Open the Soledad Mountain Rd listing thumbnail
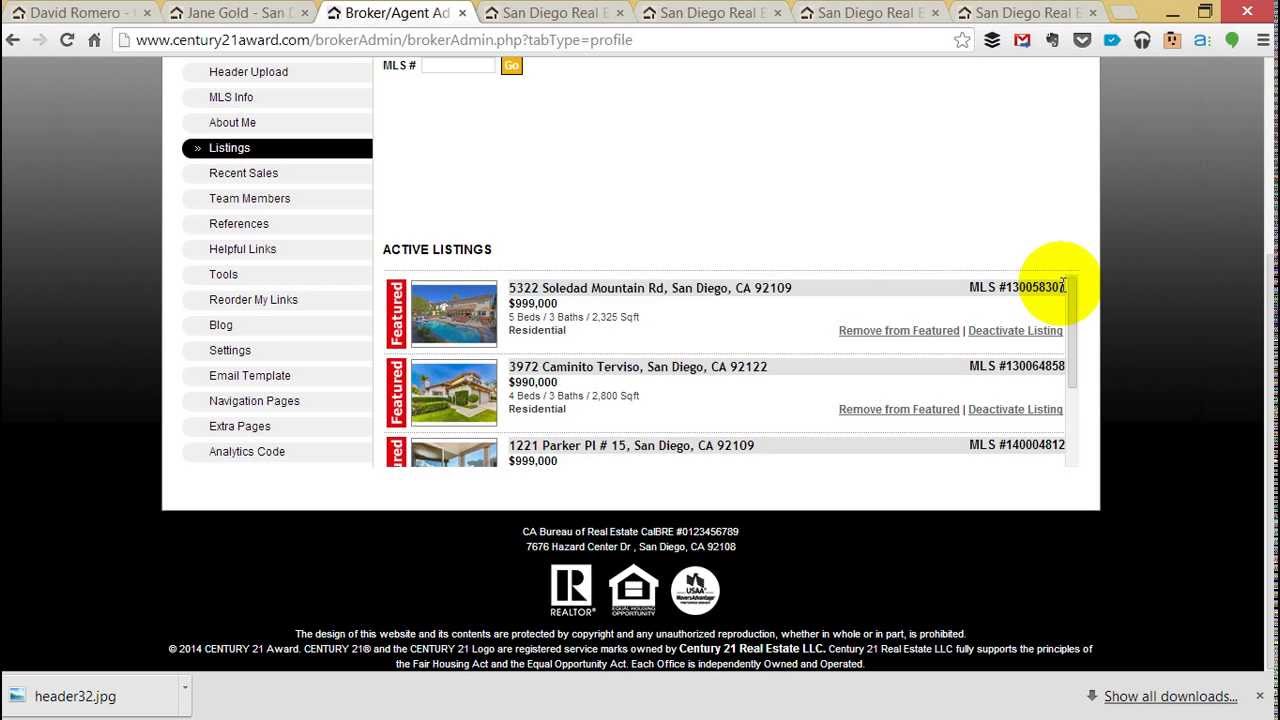This screenshot has width=1280, height=720. [454, 313]
